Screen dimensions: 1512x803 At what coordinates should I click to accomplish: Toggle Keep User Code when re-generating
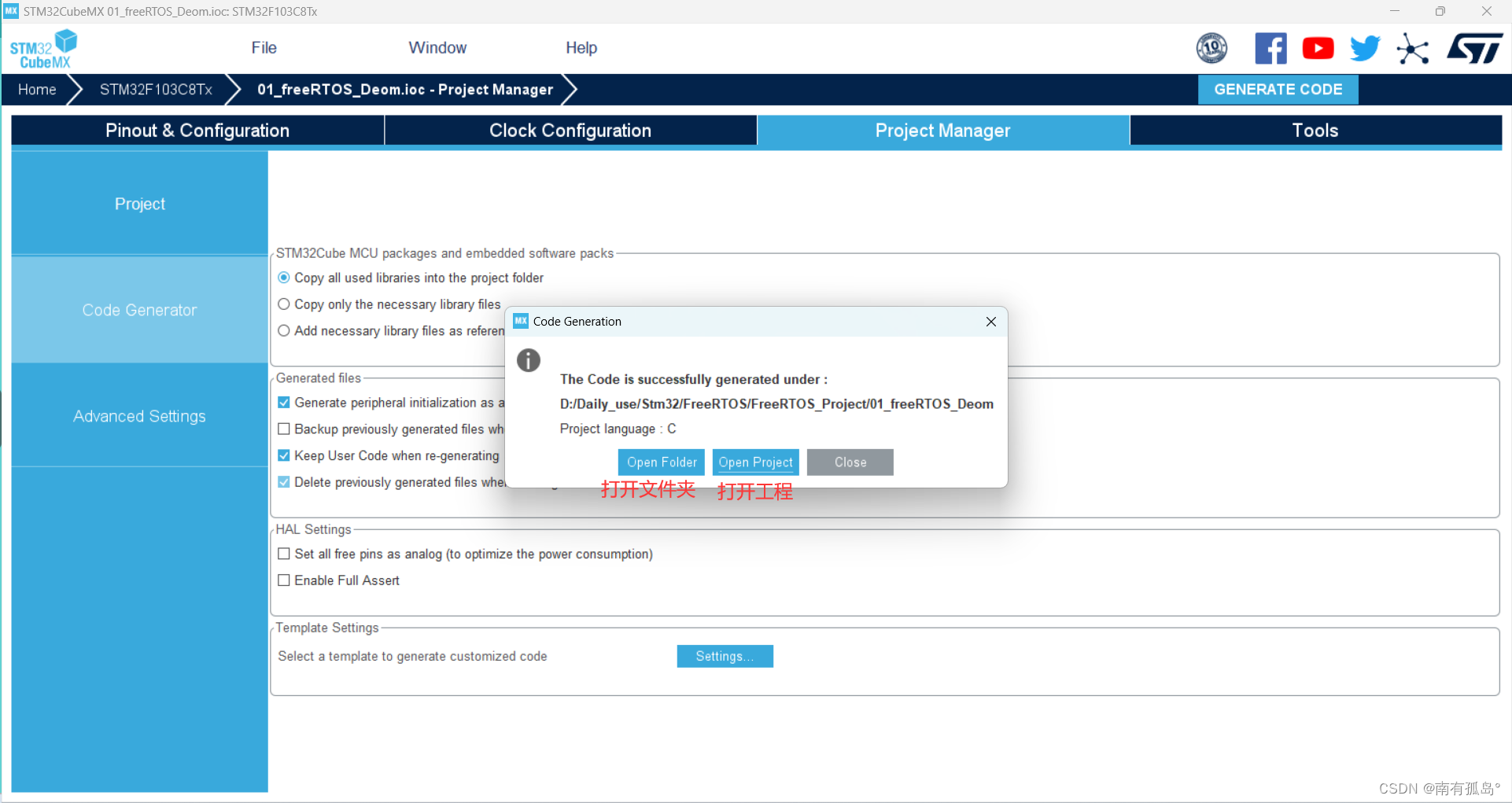[x=284, y=455]
